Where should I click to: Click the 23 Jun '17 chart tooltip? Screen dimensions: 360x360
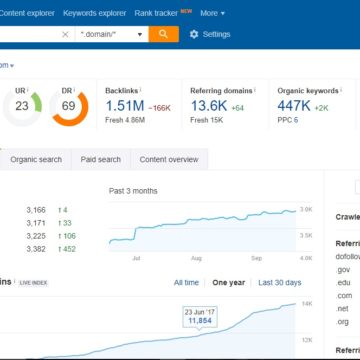point(200,317)
